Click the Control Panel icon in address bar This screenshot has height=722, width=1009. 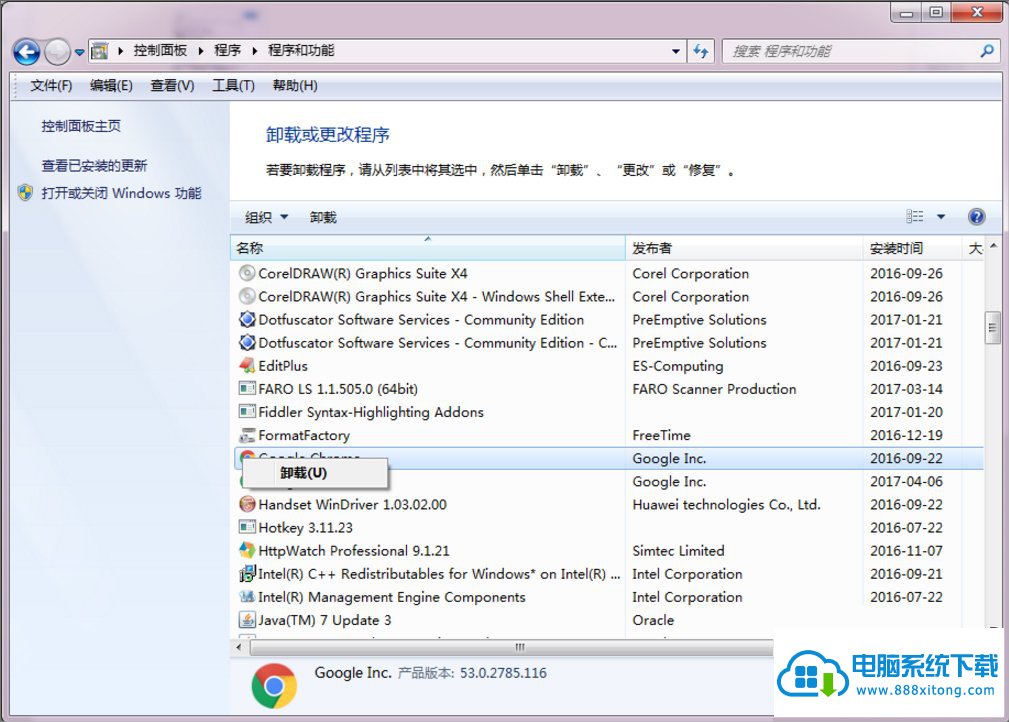click(99, 51)
